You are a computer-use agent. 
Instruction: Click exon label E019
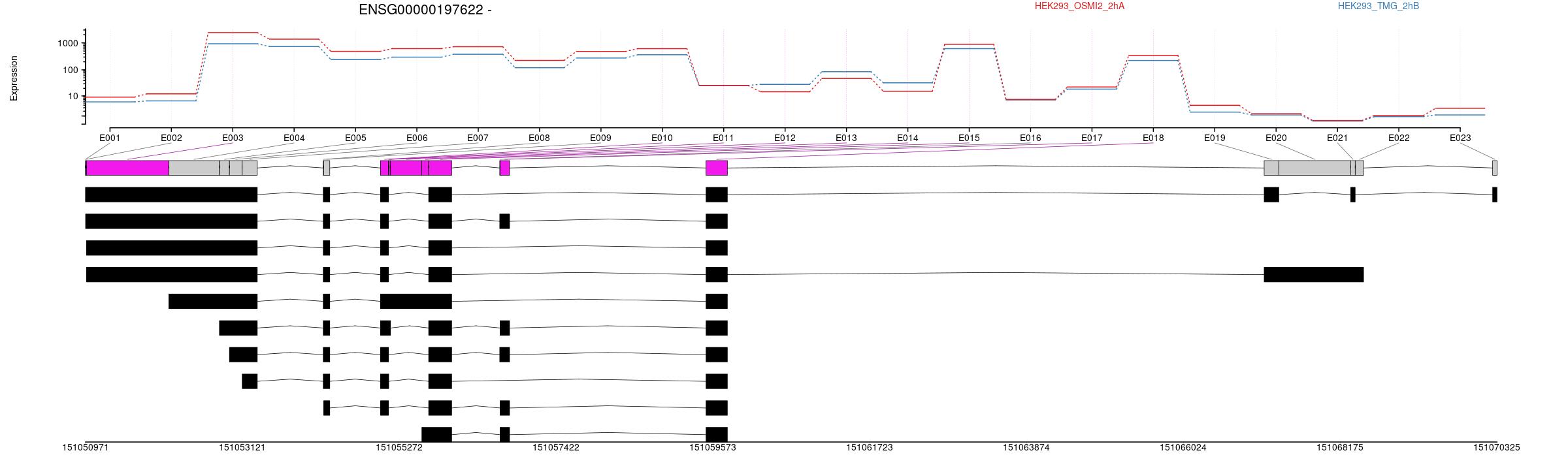click(x=1215, y=138)
